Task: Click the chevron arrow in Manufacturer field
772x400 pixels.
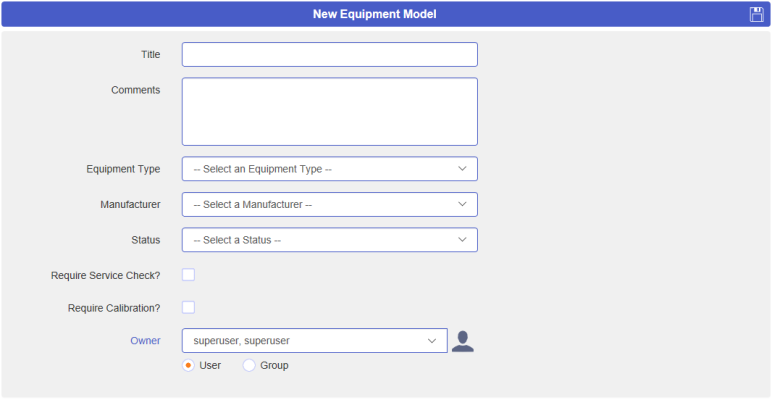Action: (x=462, y=204)
